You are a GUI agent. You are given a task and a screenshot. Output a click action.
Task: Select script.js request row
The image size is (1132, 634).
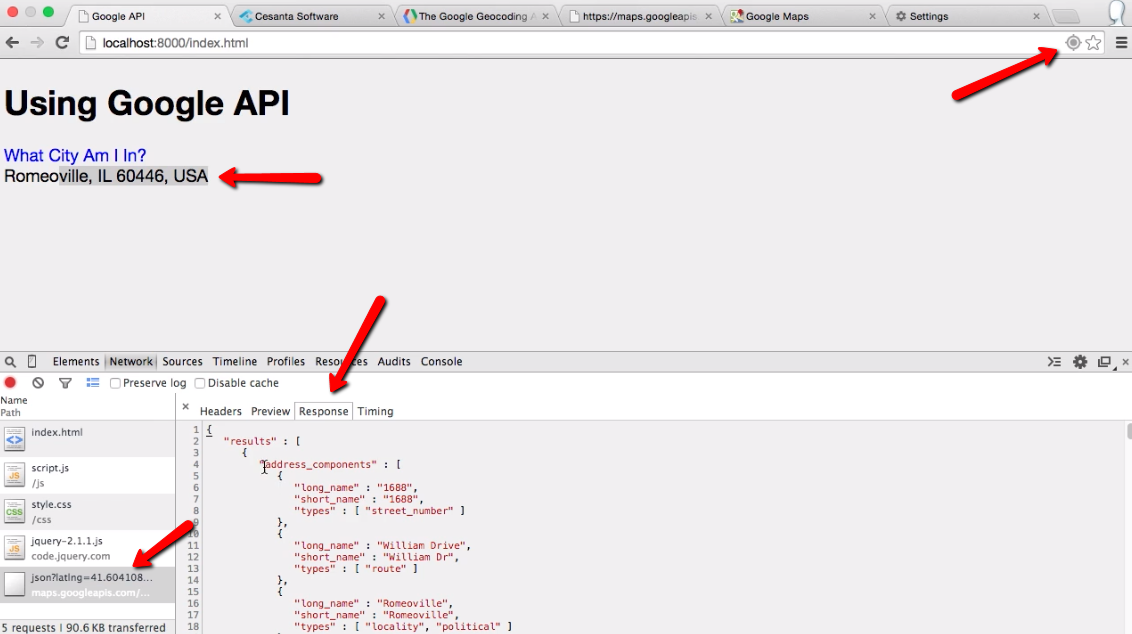tap(87, 475)
